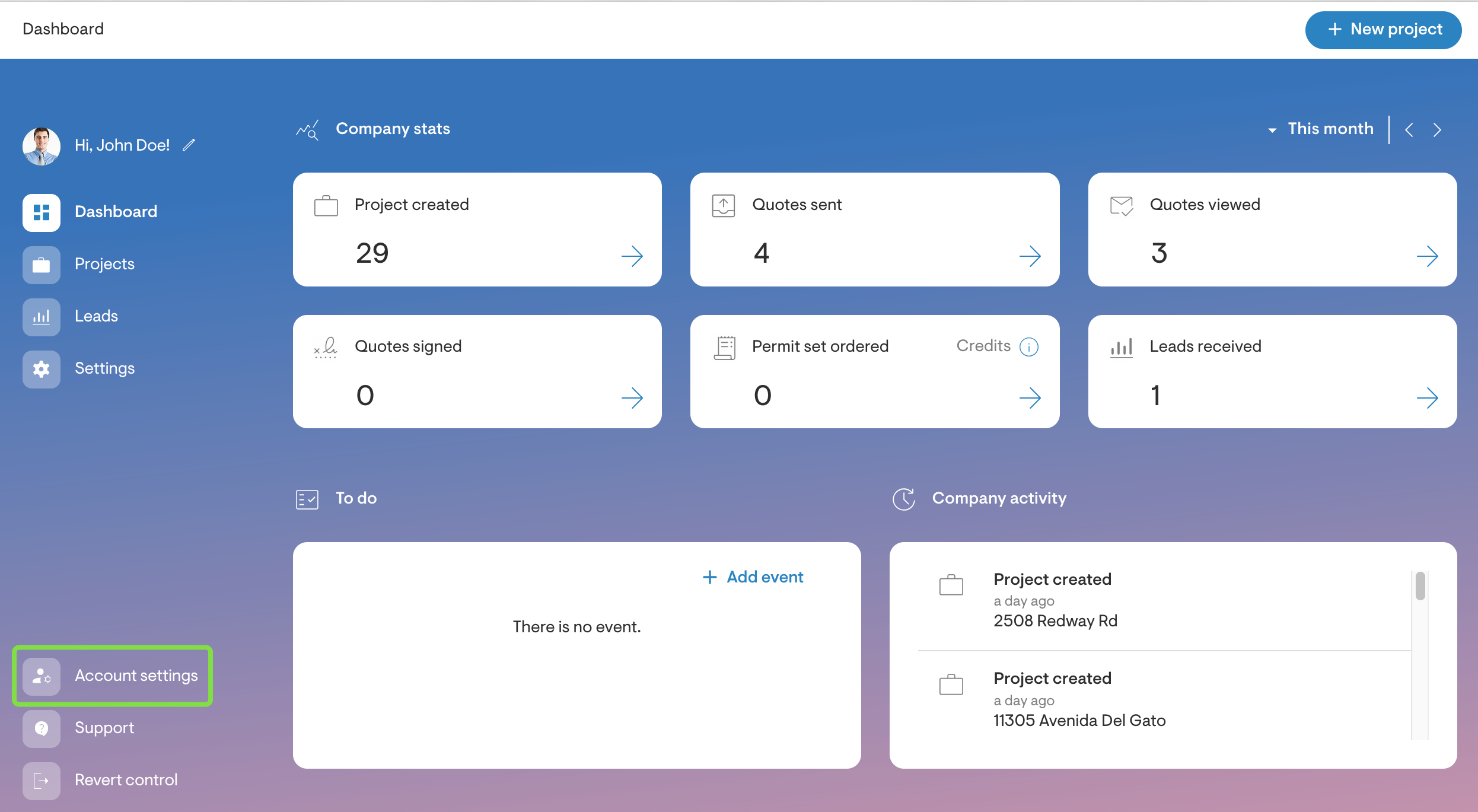Open Leads from the sidebar menu
The image size is (1478, 812).
71,316
